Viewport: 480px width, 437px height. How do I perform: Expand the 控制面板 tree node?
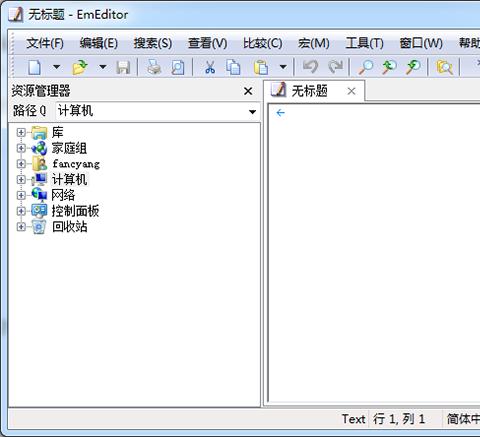(21, 211)
